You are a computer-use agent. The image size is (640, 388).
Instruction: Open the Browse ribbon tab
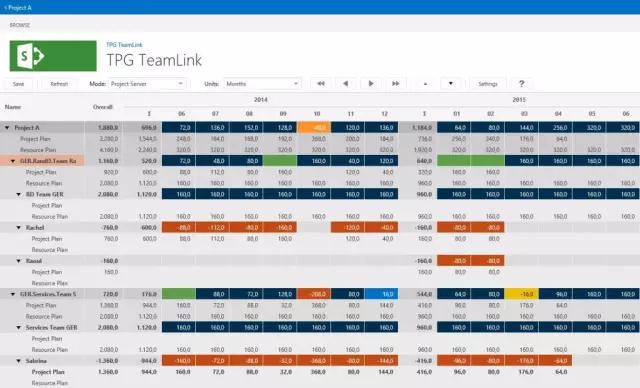(20, 25)
